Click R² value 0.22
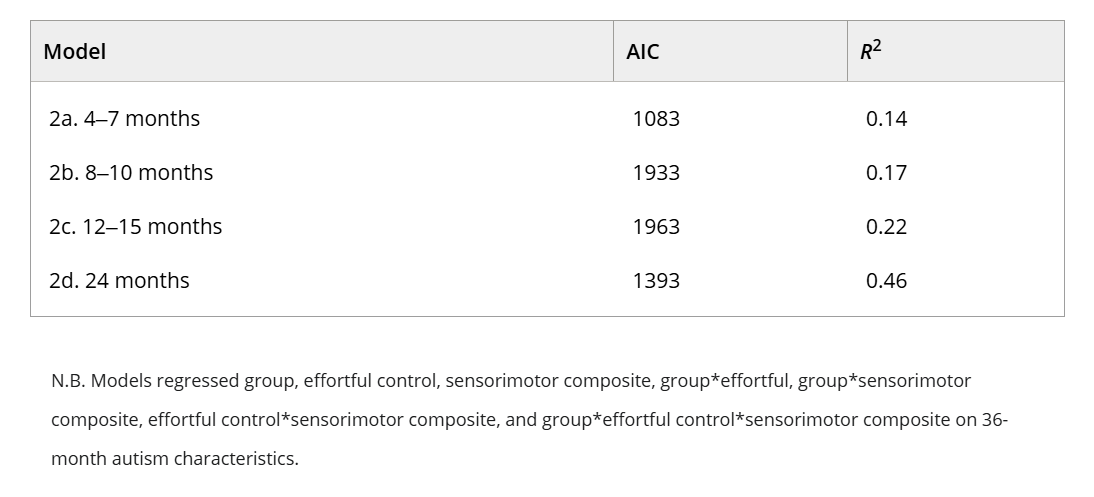1094x497 pixels. pos(886,226)
